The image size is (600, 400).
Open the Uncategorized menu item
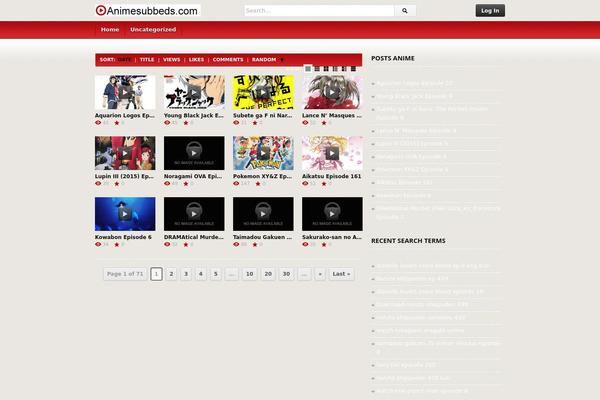tap(153, 29)
